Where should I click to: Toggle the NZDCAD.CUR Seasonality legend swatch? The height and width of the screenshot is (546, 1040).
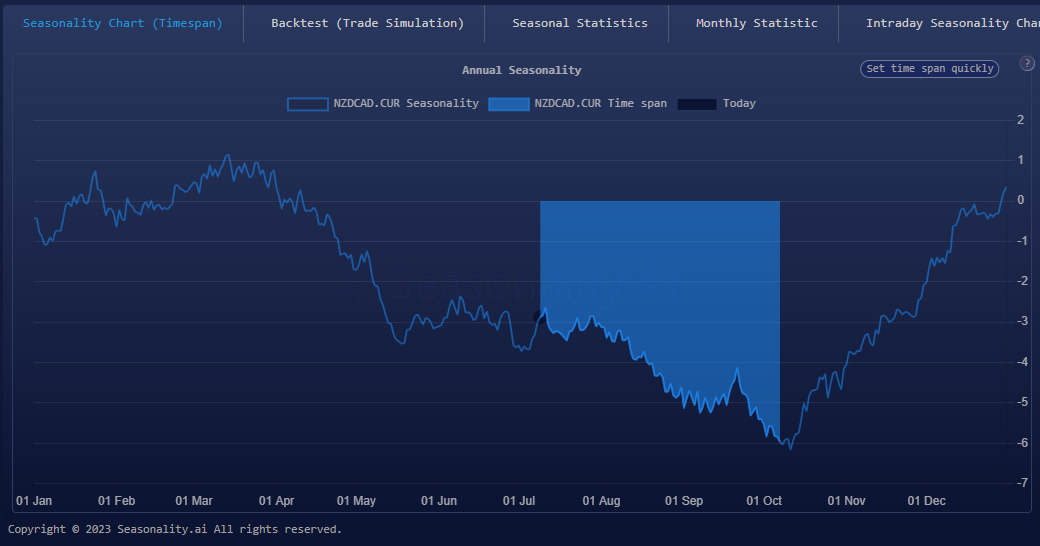coord(307,104)
